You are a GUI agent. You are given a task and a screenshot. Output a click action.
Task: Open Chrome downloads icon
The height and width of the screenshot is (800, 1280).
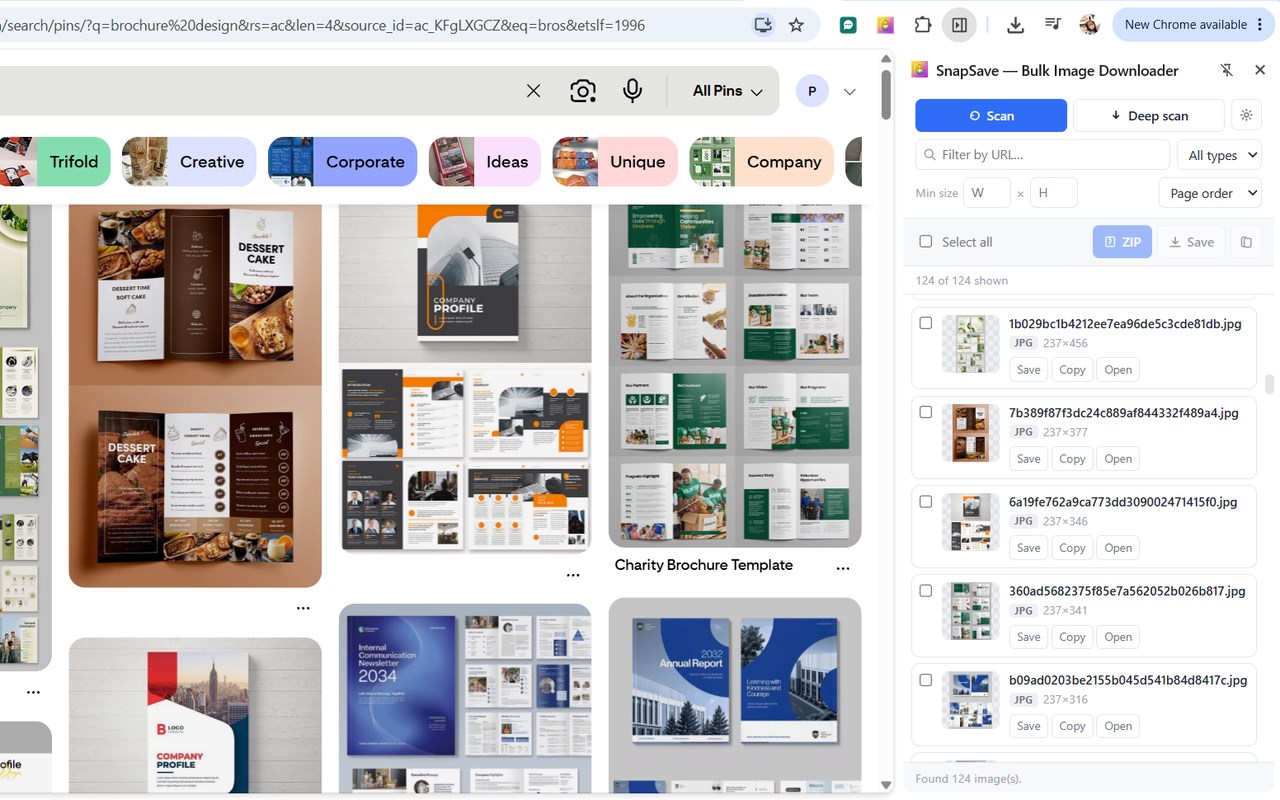[x=1015, y=25]
